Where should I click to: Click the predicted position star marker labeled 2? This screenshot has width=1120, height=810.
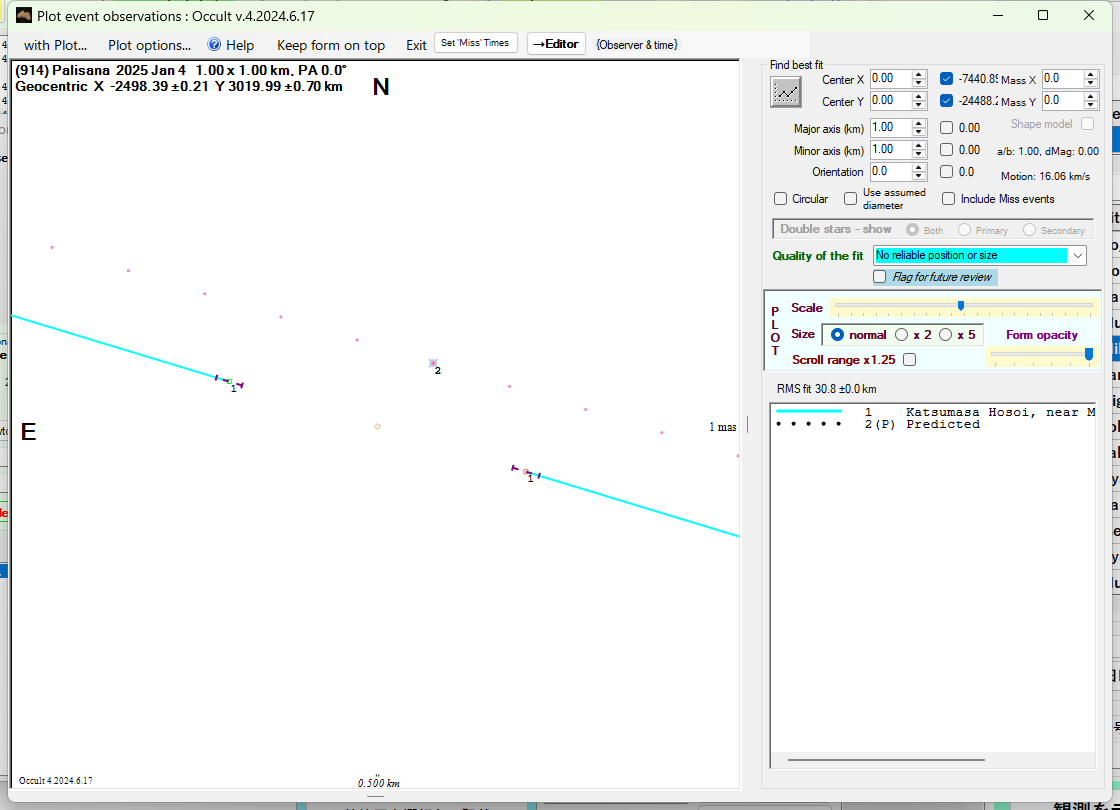pos(433,364)
